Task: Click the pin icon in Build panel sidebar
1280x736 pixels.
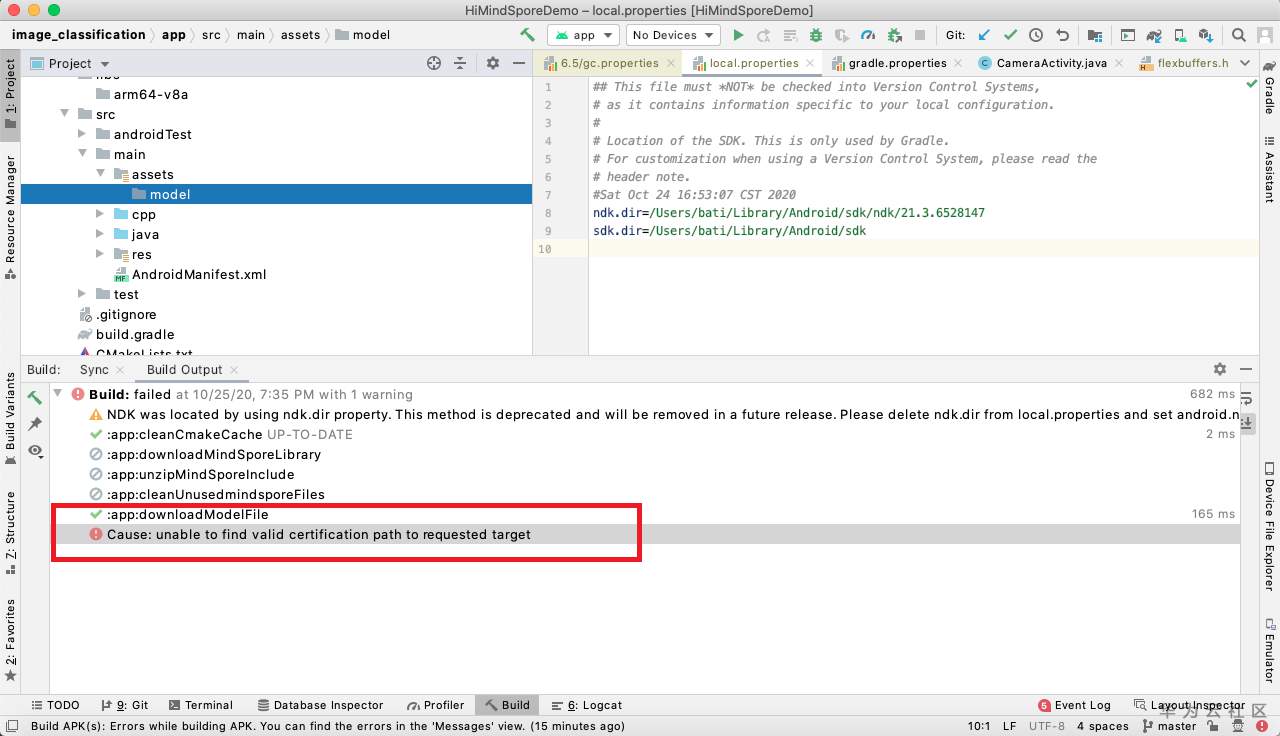Action: (35, 424)
